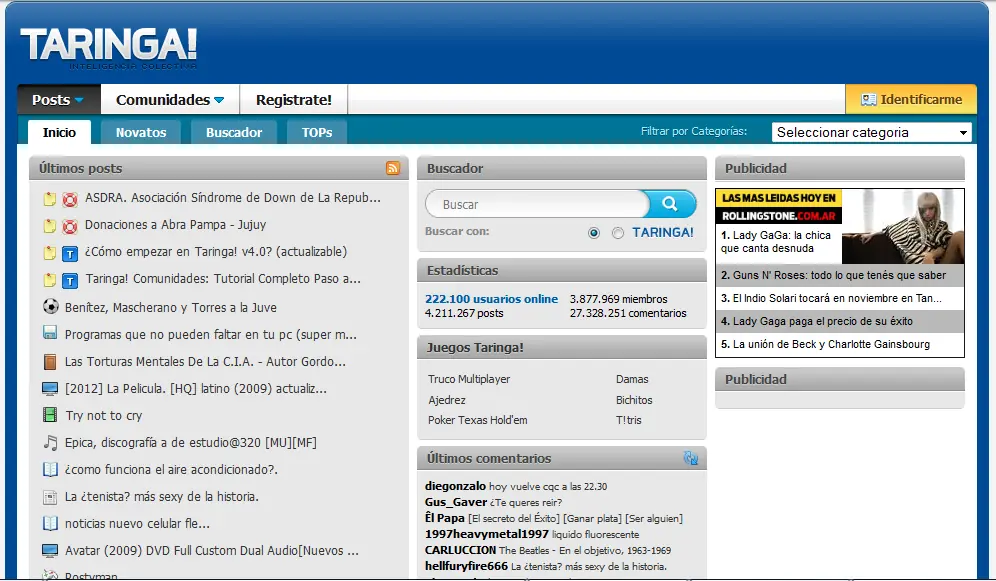Expand the Comunidades menu arrow
Screen dimensions: 996x581
point(219,100)
